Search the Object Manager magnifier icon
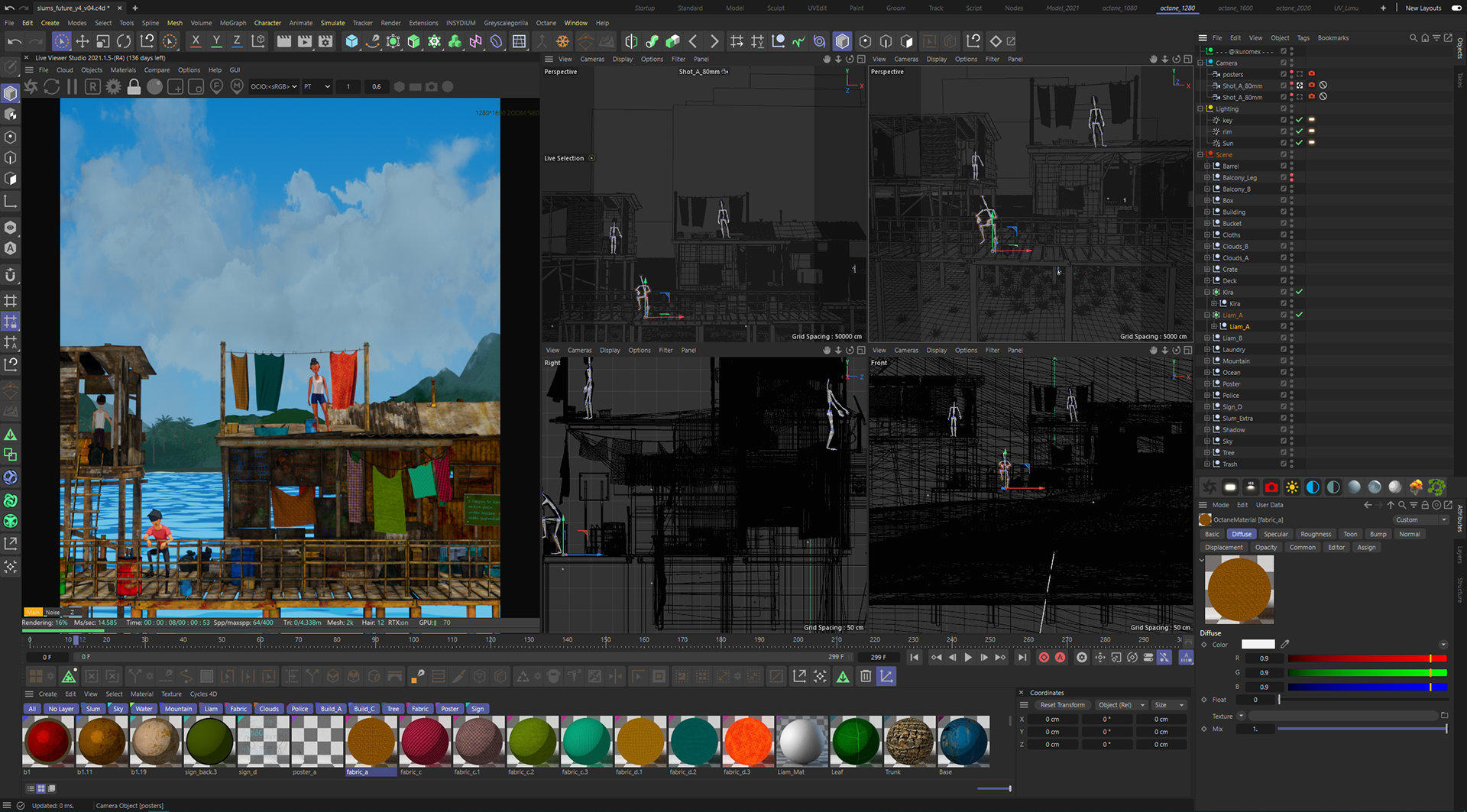Viewport: 1467px width, 812px height. [x=1413, y=37]
